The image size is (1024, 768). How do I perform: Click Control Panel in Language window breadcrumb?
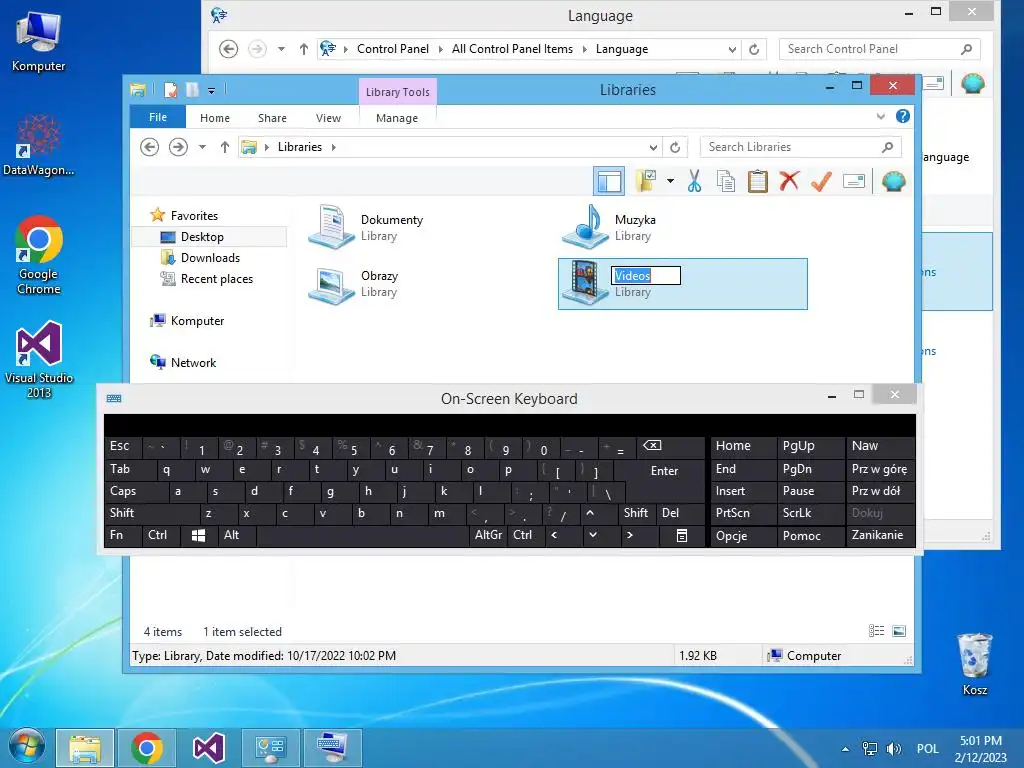pos(392,49)
